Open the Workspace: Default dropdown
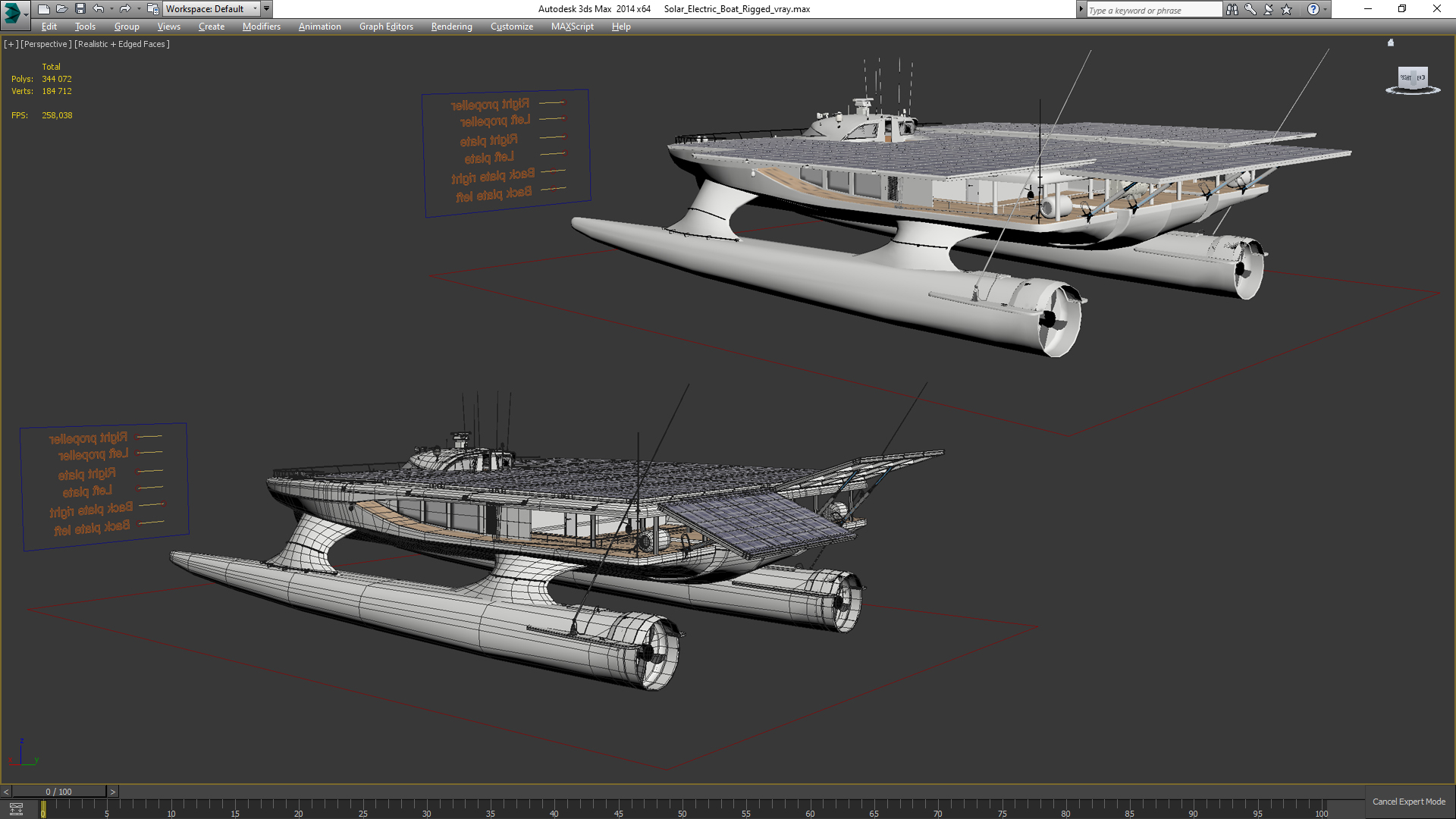The width and height of the screenshot is (1456, 819). click(211, 9)
